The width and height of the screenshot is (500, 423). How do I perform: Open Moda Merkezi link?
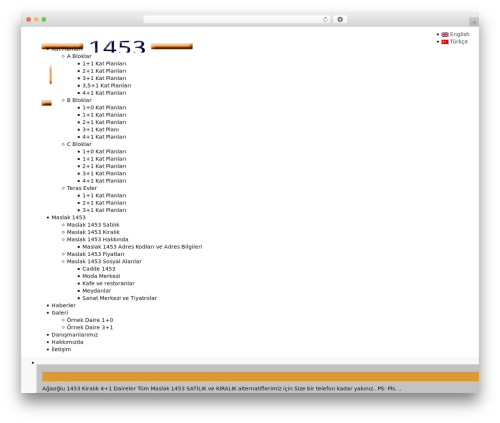[x=101, y=276]
